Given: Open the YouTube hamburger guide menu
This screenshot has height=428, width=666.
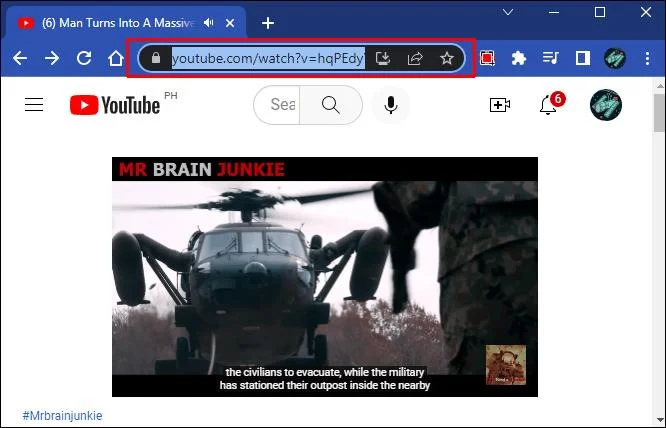Looking at the screenshot, I should (x=34, y=104).
